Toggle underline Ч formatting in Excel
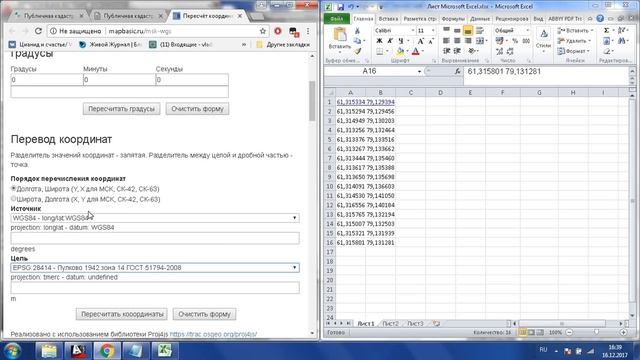 click(x=401, y=41)
